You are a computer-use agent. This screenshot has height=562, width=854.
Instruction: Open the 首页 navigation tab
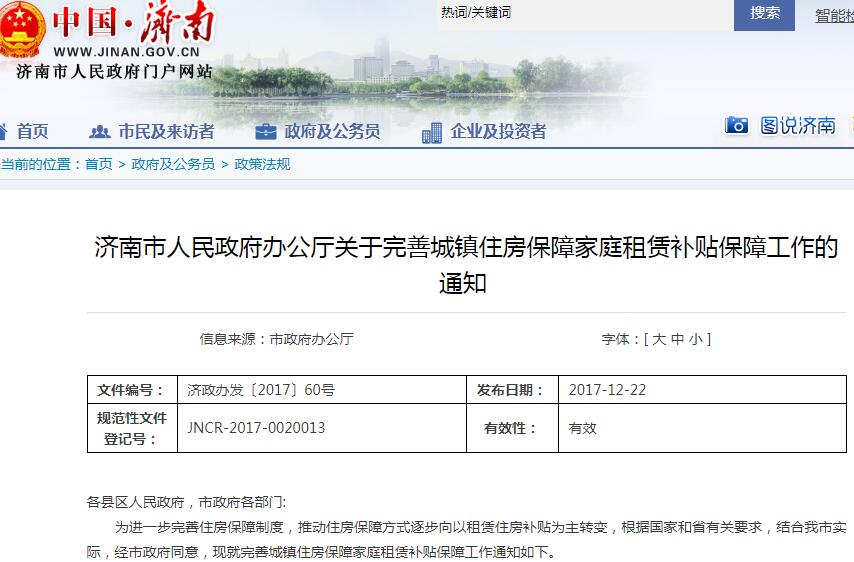click(x=32, y=131)
